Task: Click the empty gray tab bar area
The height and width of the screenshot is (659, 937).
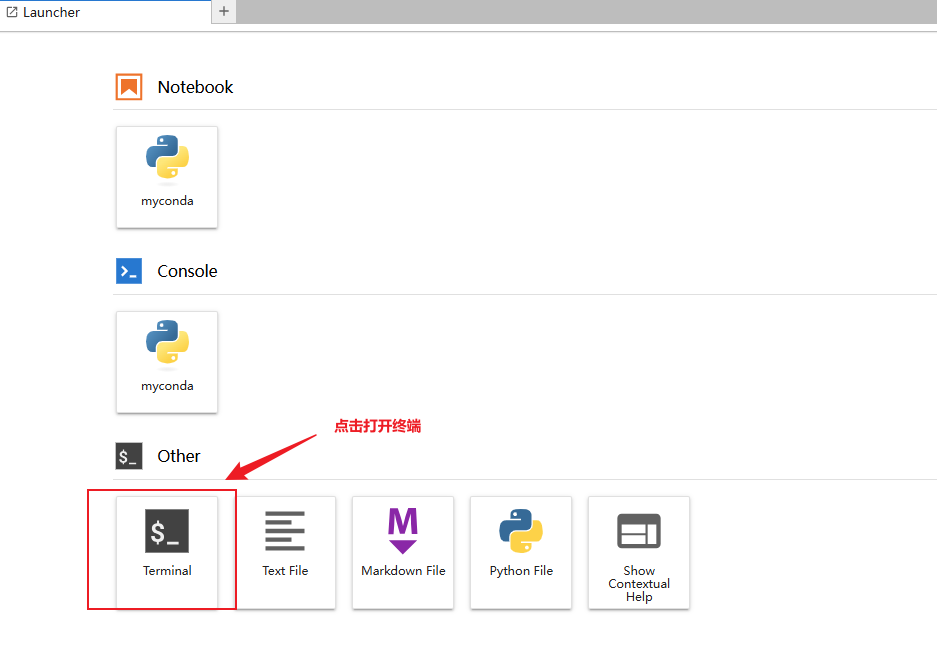Action: pos(580,12)
